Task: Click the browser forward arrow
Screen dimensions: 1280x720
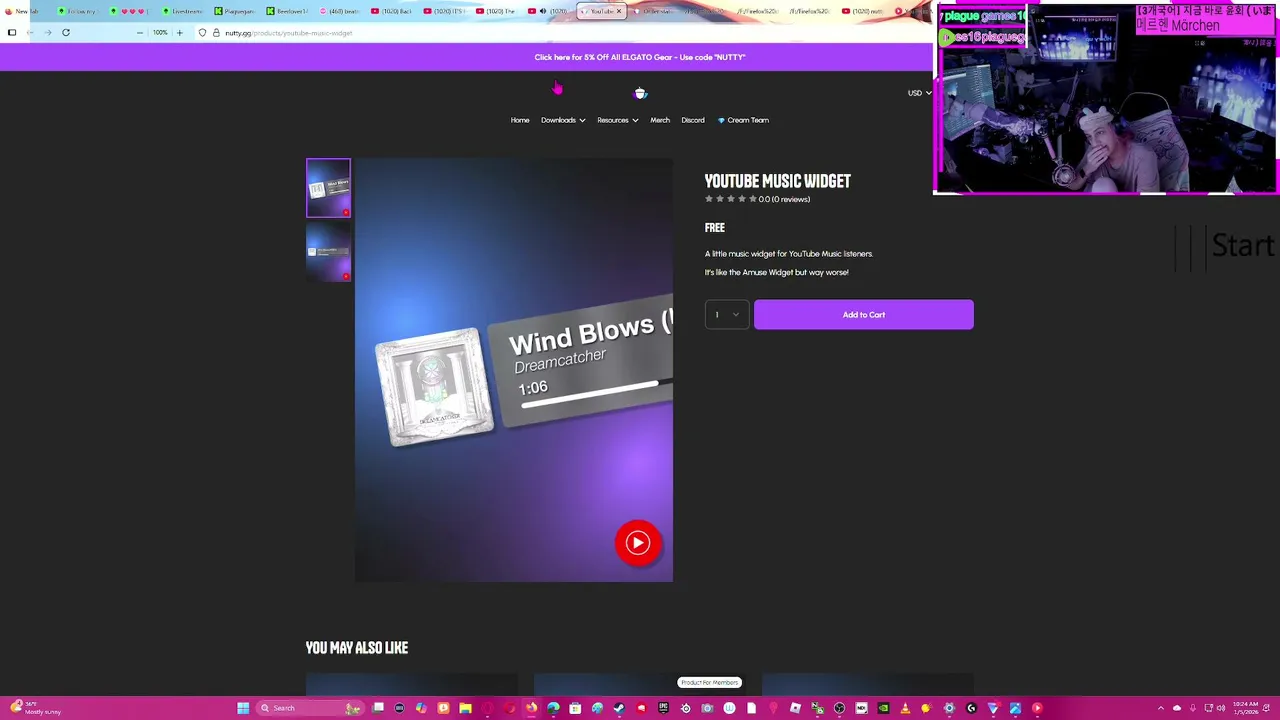Action: pos(47,32)
